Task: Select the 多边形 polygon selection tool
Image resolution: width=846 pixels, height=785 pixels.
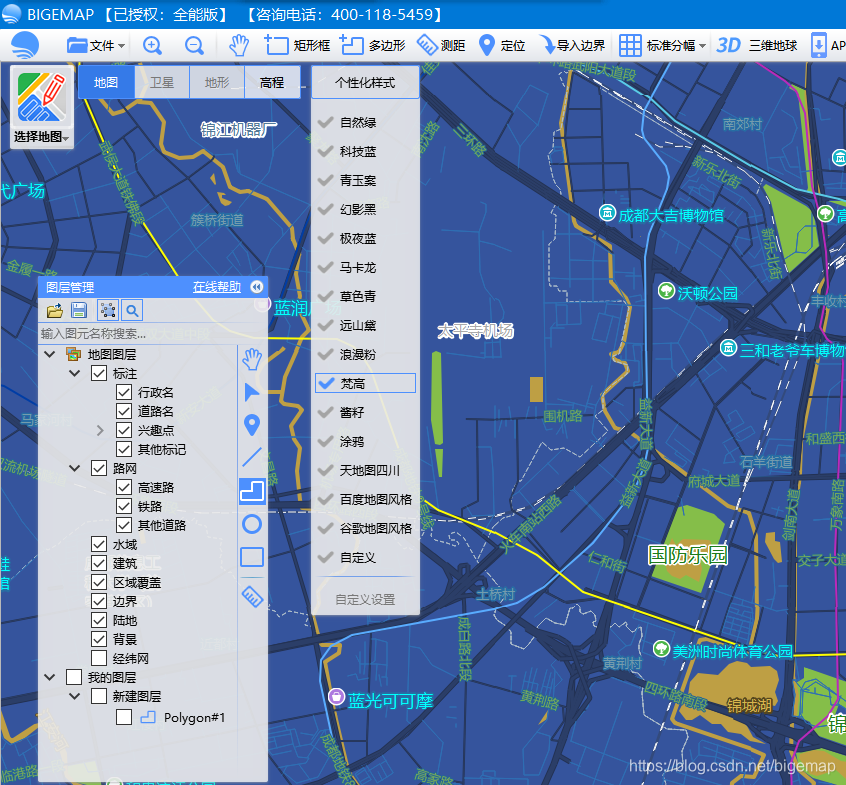Action: pos(372,45)
